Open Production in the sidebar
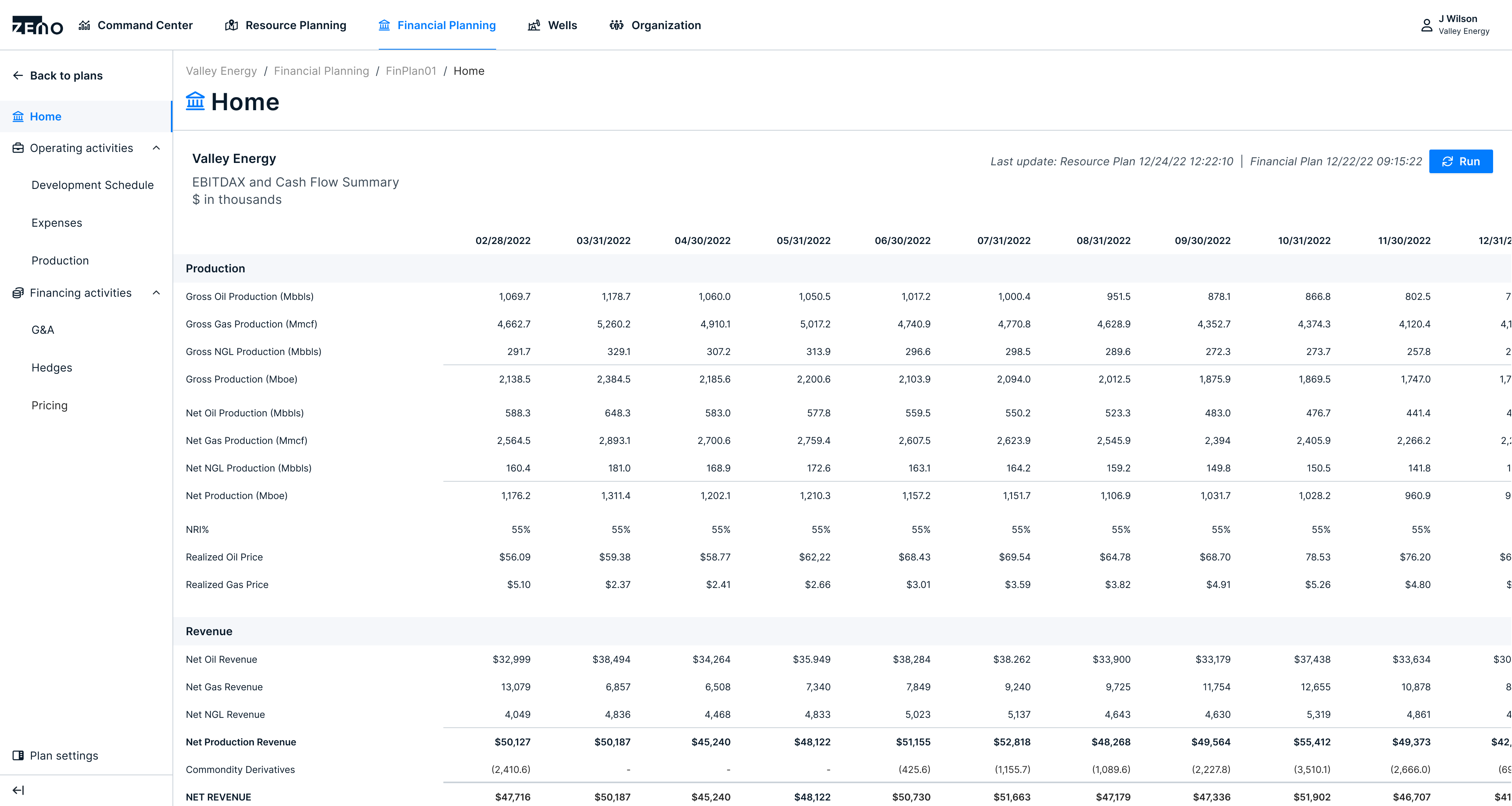Viewport: 1512px width, 806px height. tap(61, 261)
